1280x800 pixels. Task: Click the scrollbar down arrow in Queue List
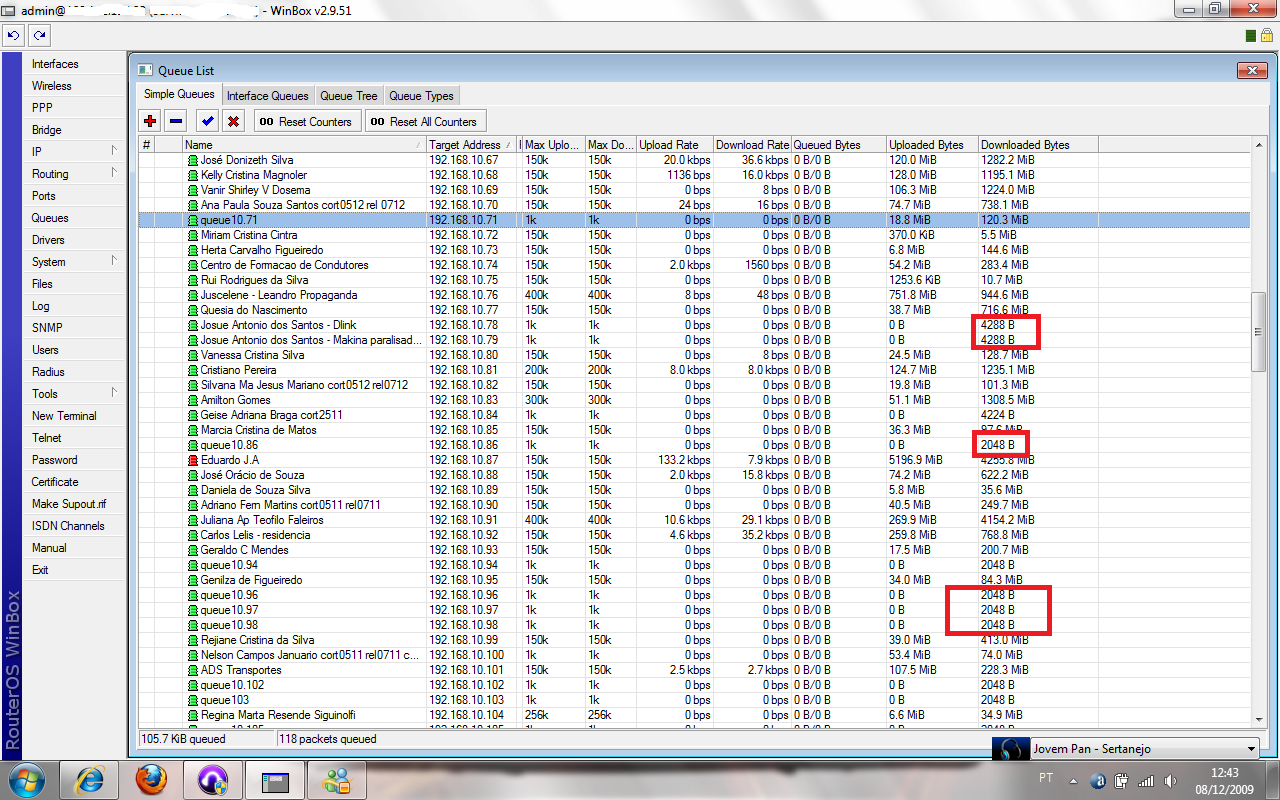point(1259,719)
